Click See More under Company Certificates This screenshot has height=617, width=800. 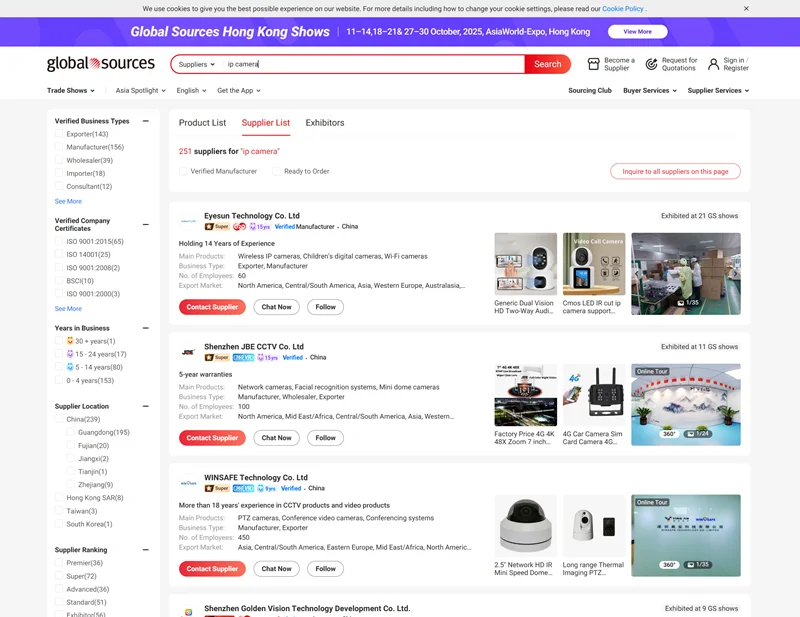[x=68, y=309]
